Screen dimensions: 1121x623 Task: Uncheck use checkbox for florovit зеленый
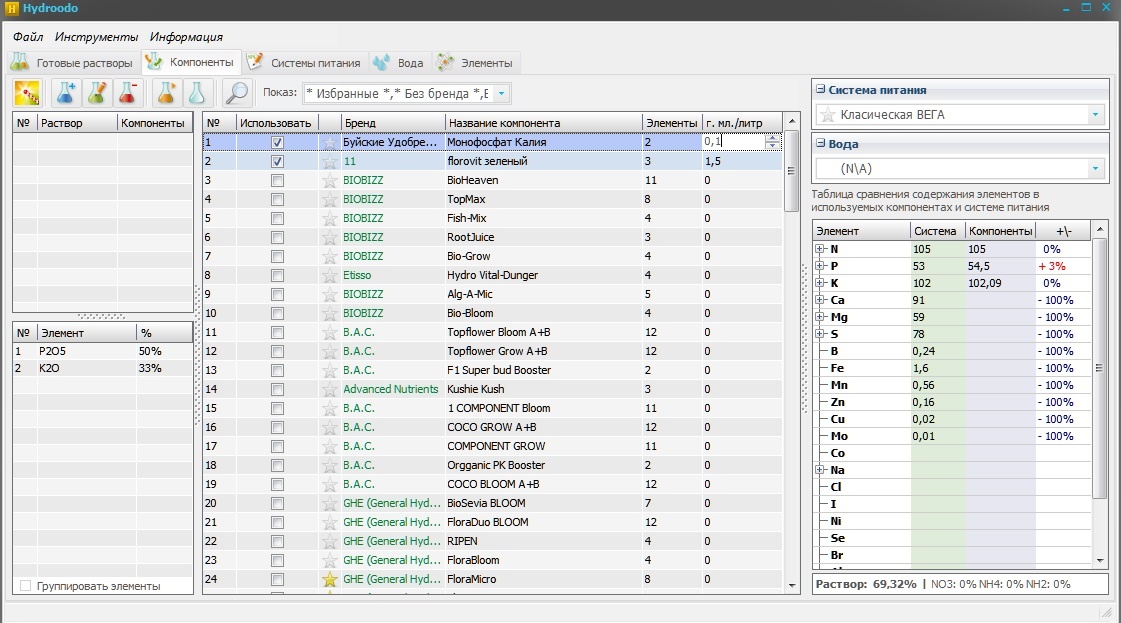(x=277, y=161)
